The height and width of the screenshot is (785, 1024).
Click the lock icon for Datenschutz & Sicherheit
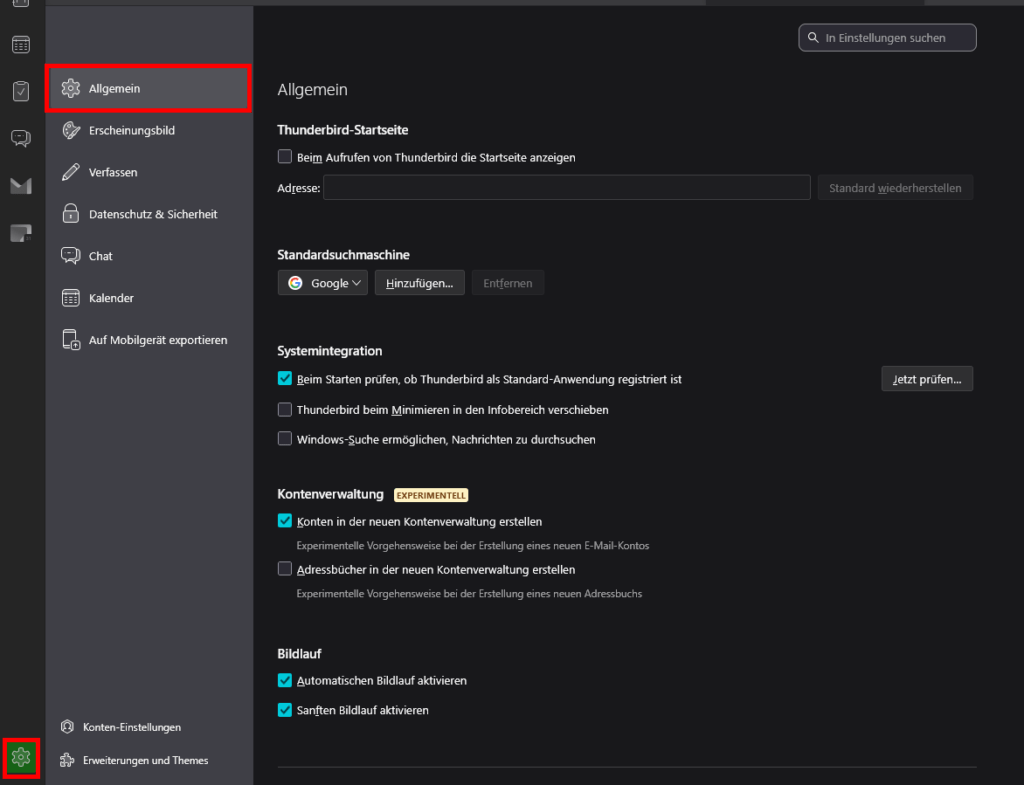coord(71,214)
